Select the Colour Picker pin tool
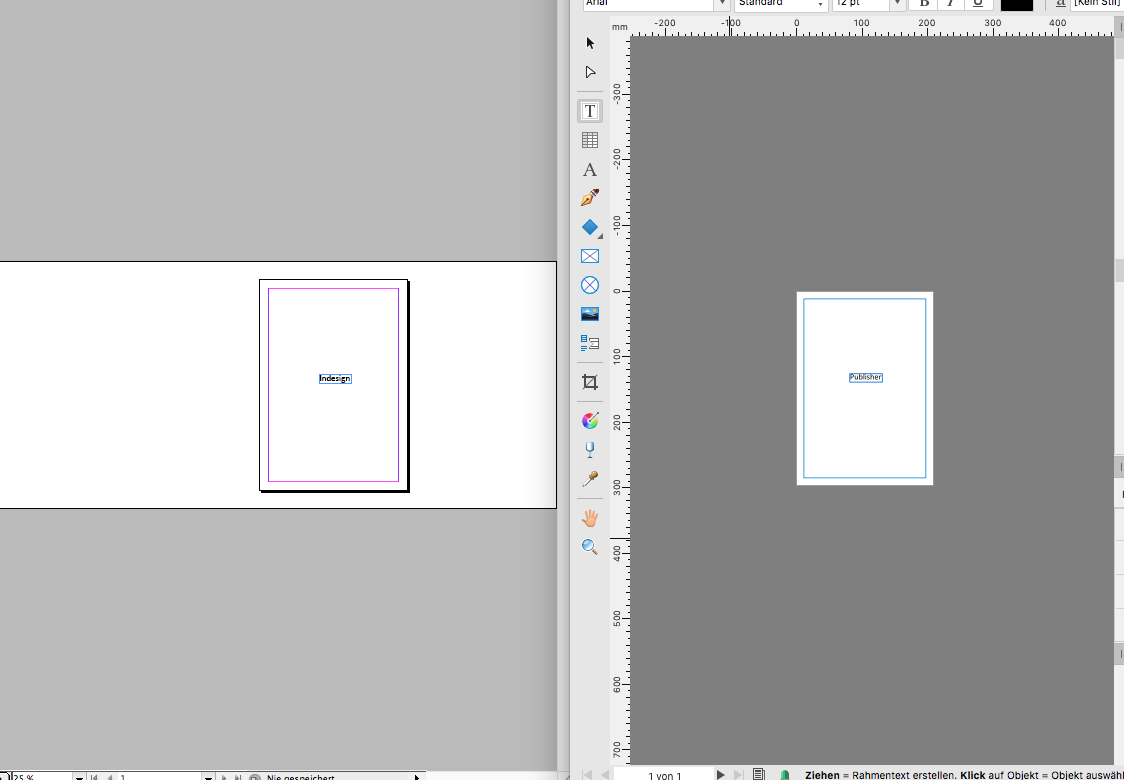The height and width of the screenshot is (780, 1124). tap(590, 479)
